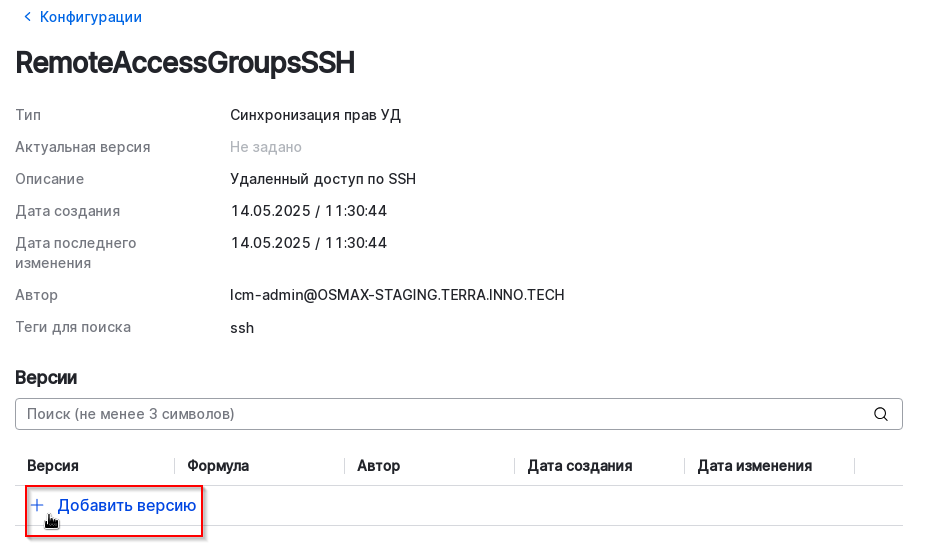
Task: Click the column divider after Версия header
Action: 175,466
